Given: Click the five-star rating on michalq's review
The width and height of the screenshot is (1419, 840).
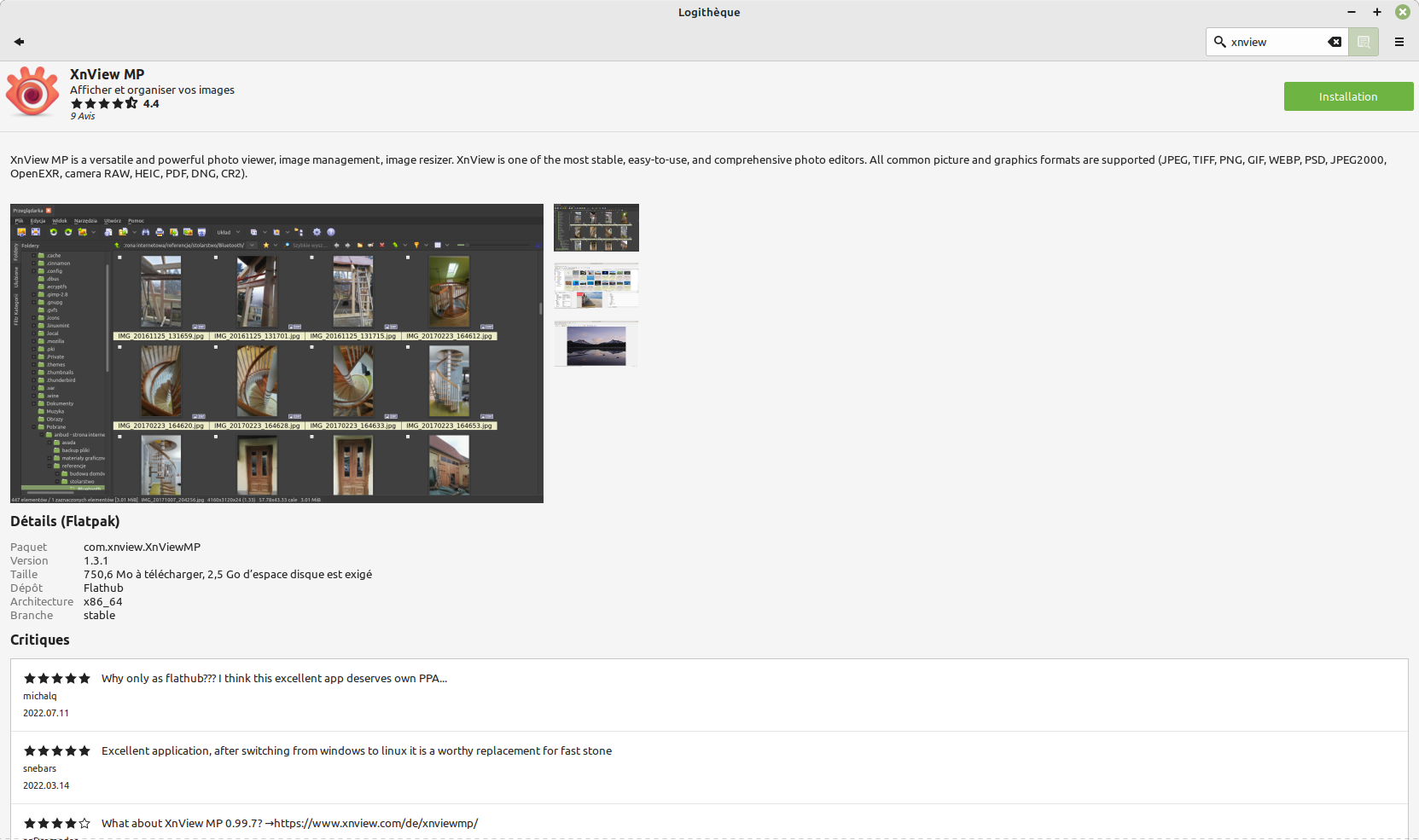Looking at the screenshot, I should click(56, 679).
